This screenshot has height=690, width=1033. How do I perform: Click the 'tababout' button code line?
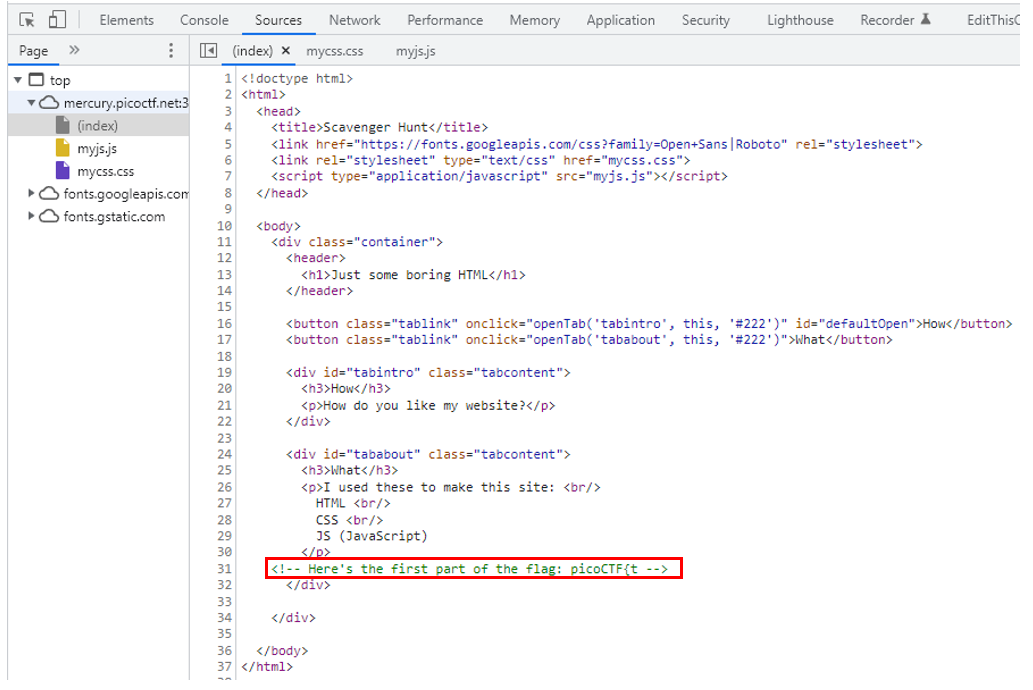pyautogui.click(x=589, y=340)
